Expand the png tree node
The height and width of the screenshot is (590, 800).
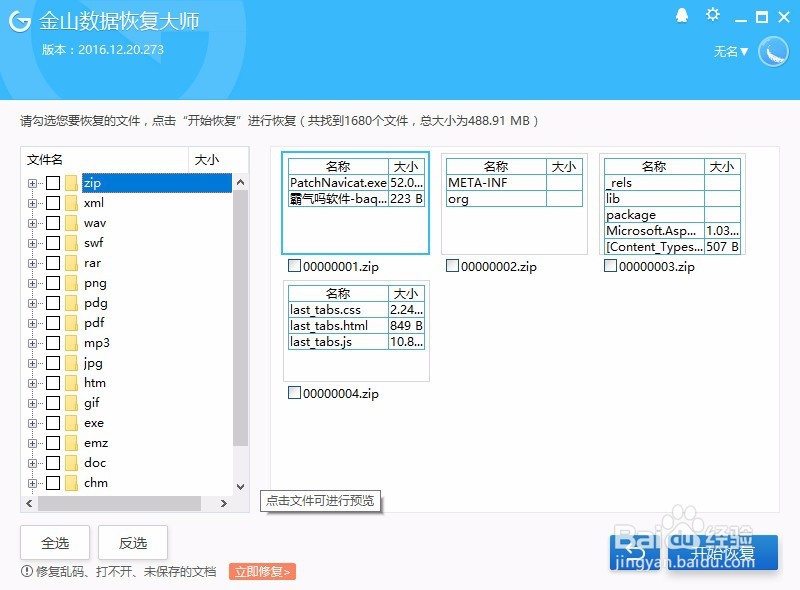[33, 283]
